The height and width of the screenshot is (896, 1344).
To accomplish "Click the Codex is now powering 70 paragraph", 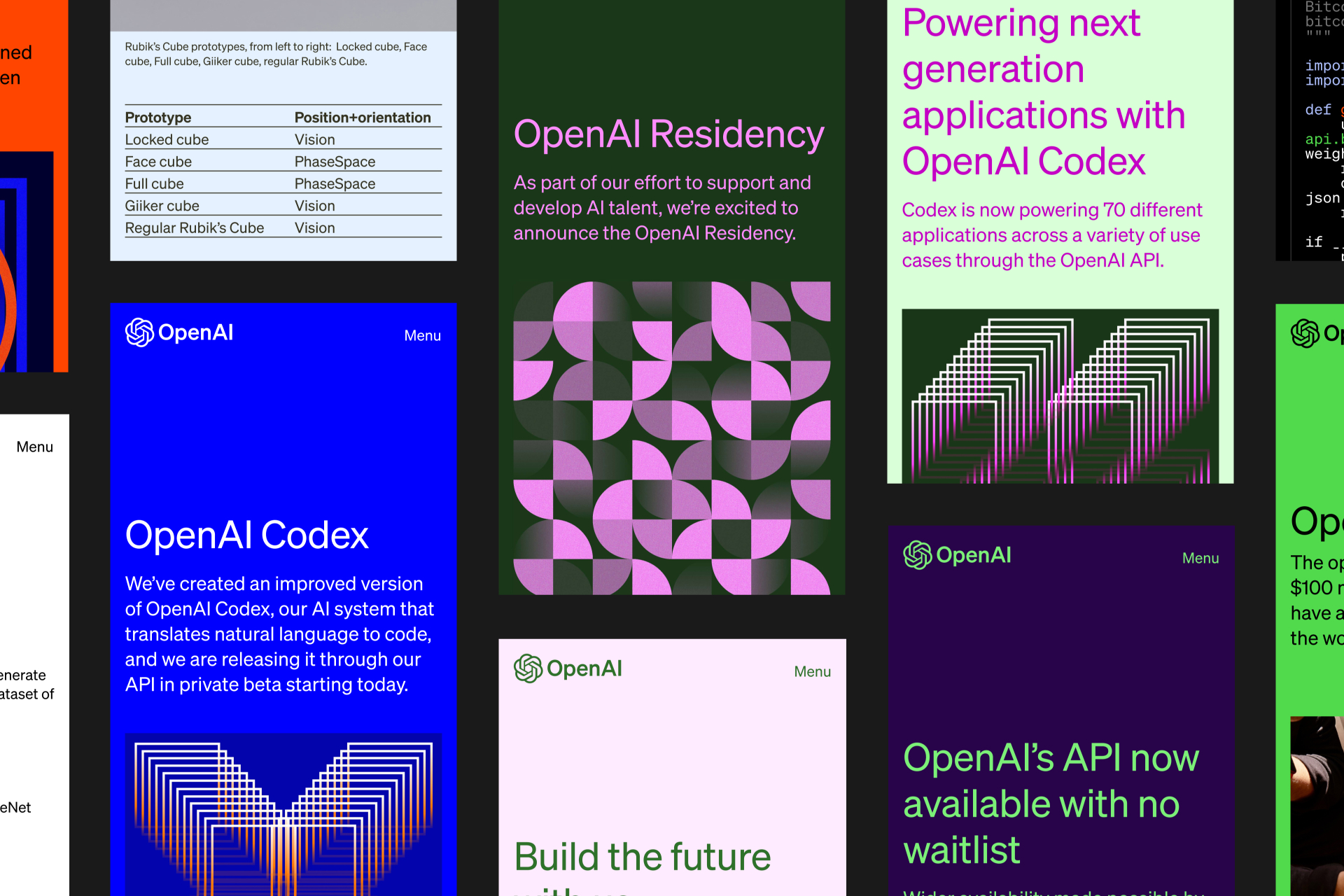I will coord(1052,235).
